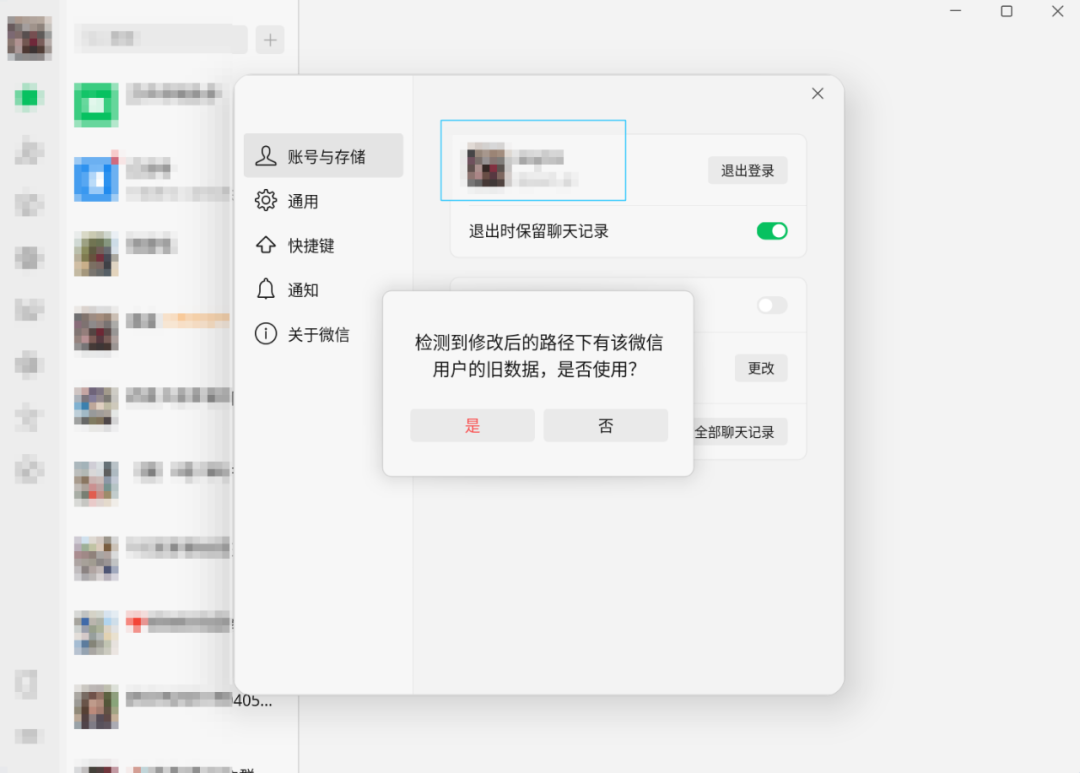
Task: Click the plus icon beside search
Action: pos(270,40)
